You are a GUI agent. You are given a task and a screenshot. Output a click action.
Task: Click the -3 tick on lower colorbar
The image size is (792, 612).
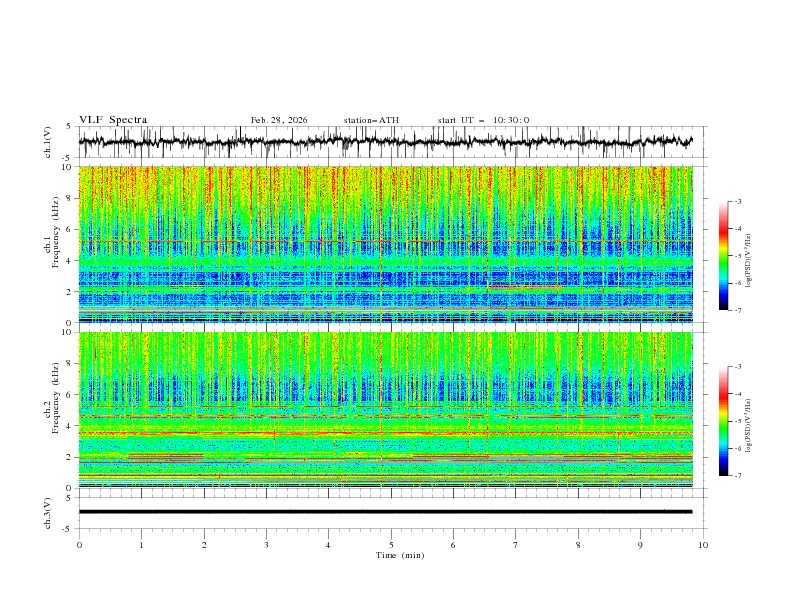[x=737, y=367]
